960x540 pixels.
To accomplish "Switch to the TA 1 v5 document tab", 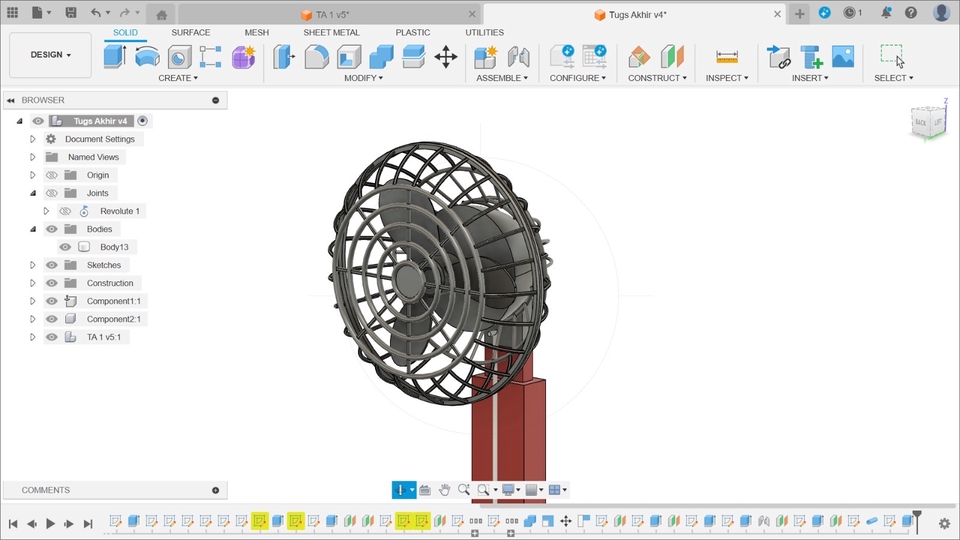I will tap(330, 15).
